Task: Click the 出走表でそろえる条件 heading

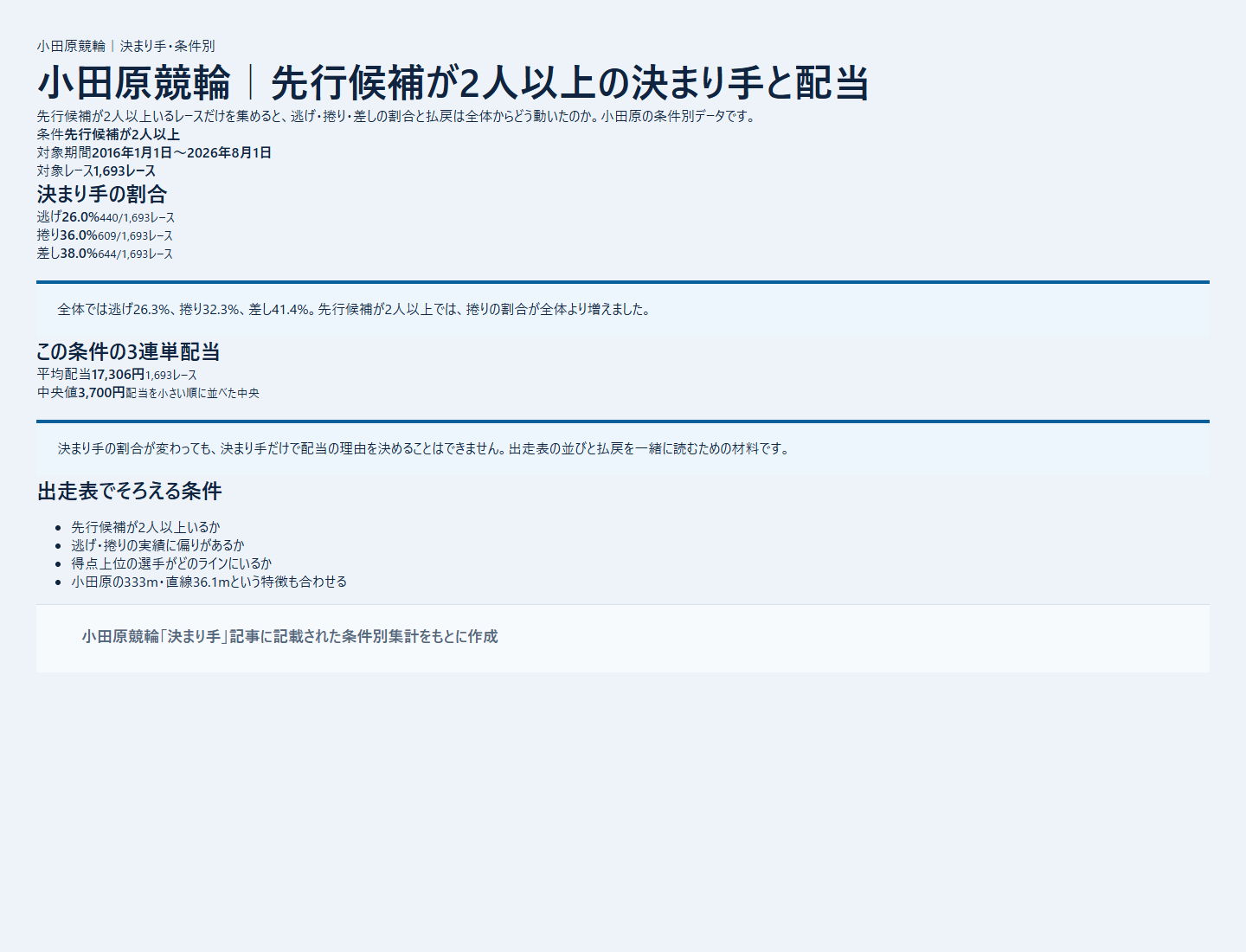Action: [130, 492]
